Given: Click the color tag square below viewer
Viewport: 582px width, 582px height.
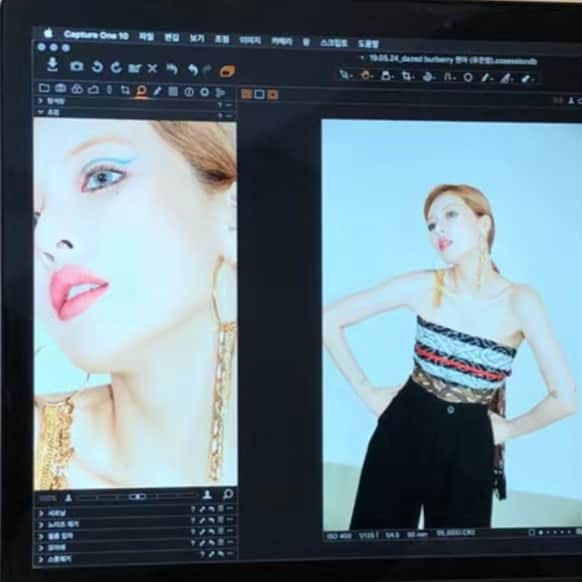Looking at the screenshot, I should click(x=532, y=532).
